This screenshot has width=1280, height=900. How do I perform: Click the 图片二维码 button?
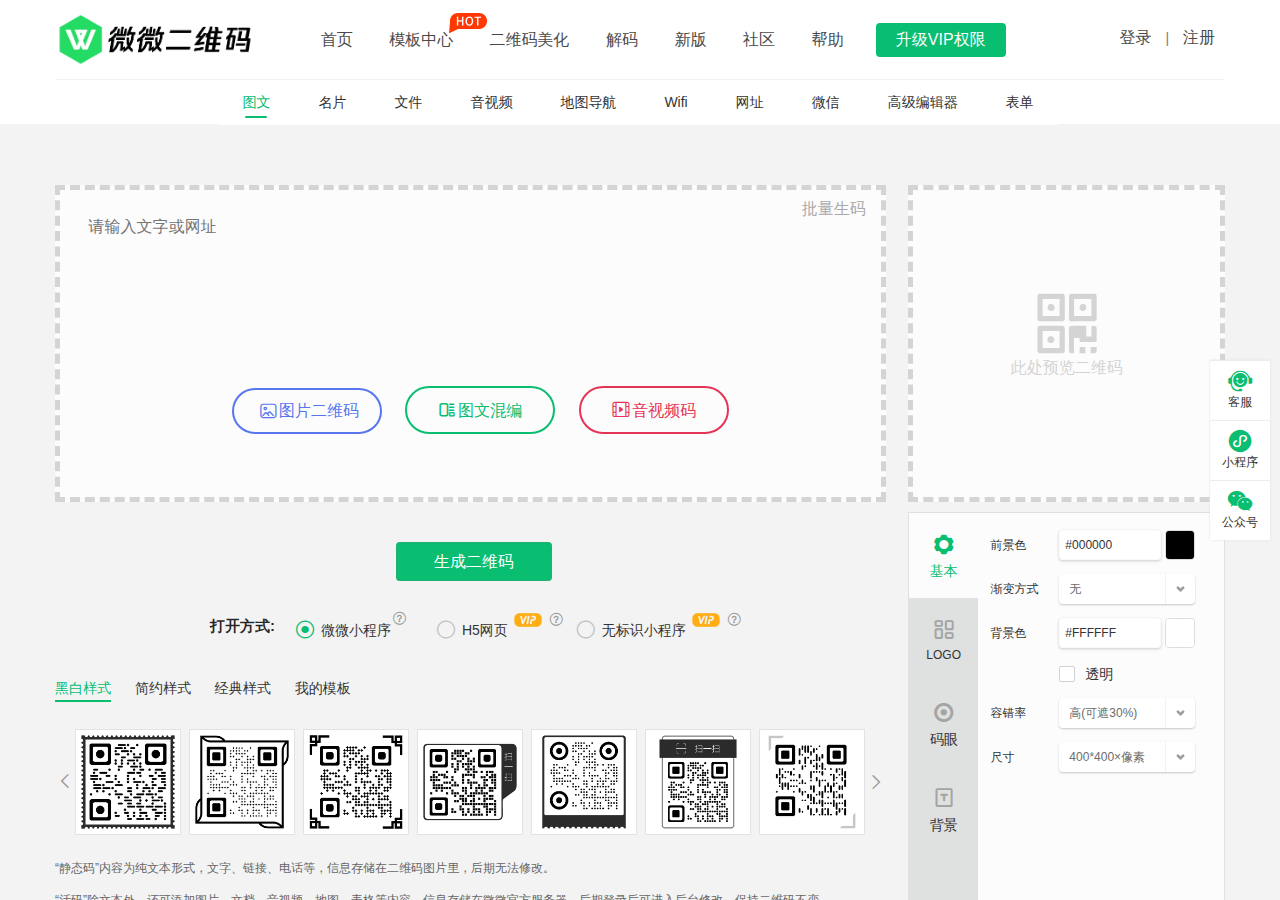pyautogui.click(x=307, y=411)
